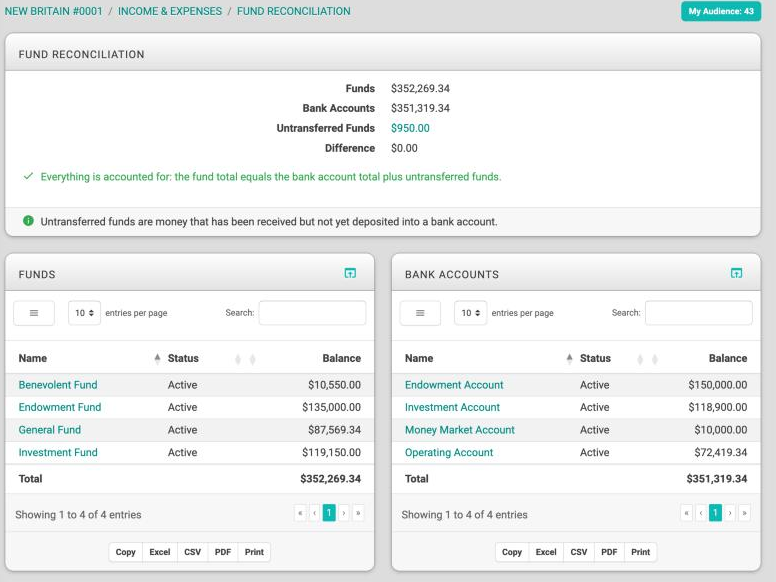Sort Funds table by Status header
Screen dimensions: 776x582
coord(183,358)
